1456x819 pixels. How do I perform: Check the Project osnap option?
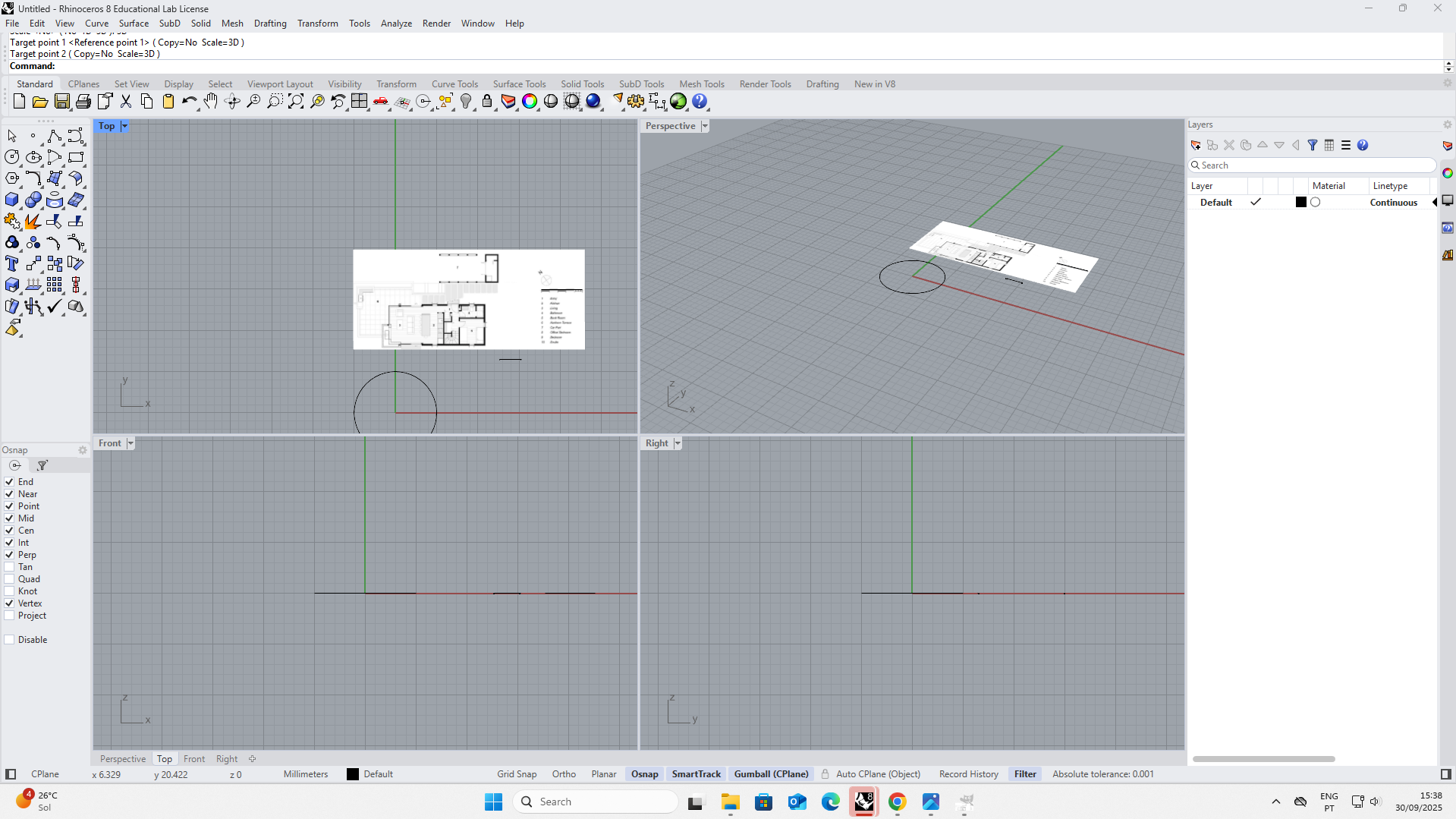point(8,616)
